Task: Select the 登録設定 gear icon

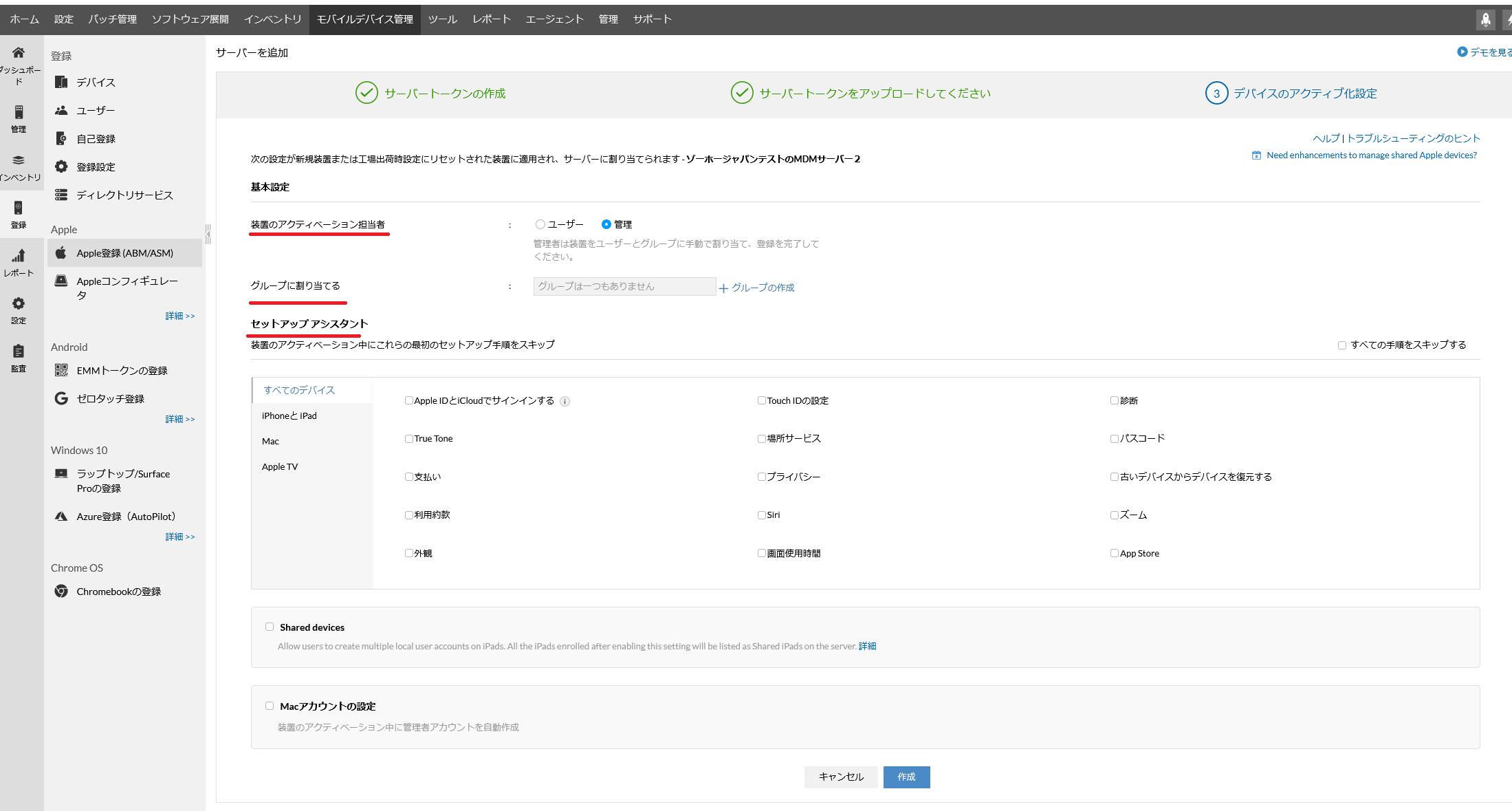Action: pos(61,166)
